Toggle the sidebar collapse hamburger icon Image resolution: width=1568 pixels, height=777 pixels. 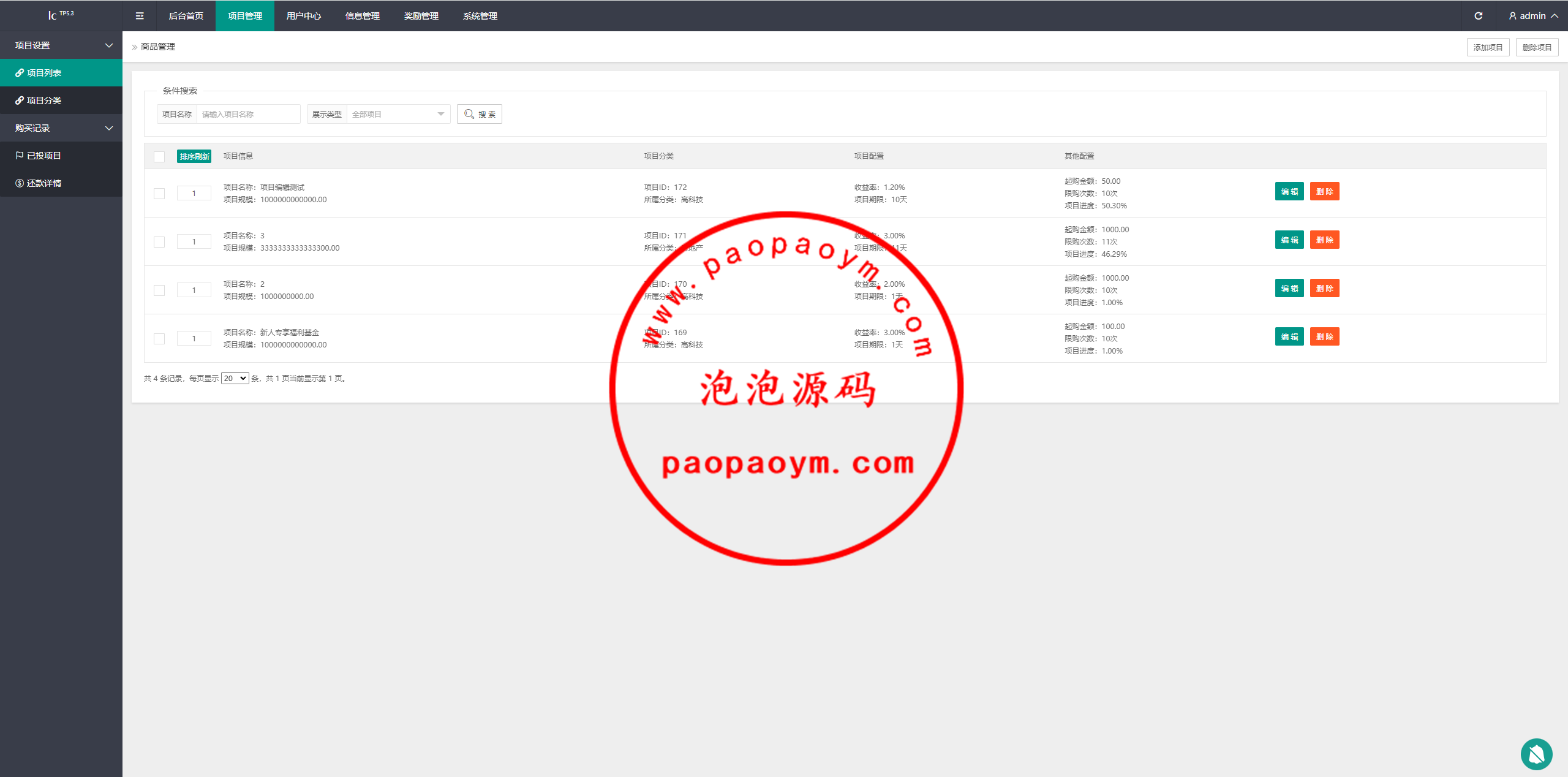[x=140, y=16]
